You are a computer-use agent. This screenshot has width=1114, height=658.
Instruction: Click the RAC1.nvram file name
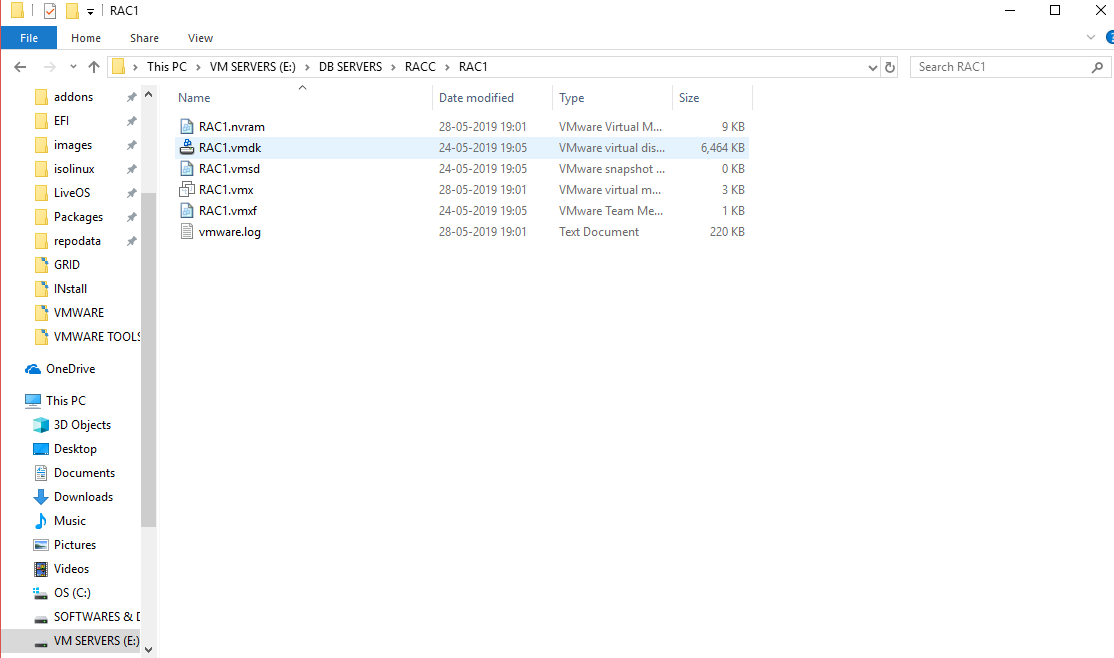coord(232,126)
